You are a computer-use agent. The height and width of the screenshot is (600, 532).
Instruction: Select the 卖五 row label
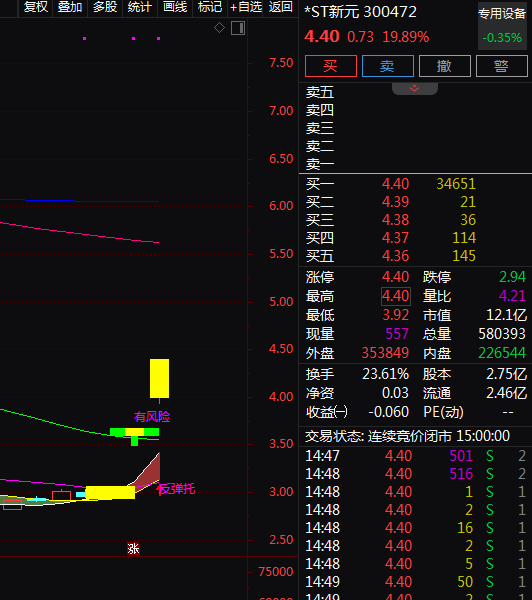pos(320,93)
